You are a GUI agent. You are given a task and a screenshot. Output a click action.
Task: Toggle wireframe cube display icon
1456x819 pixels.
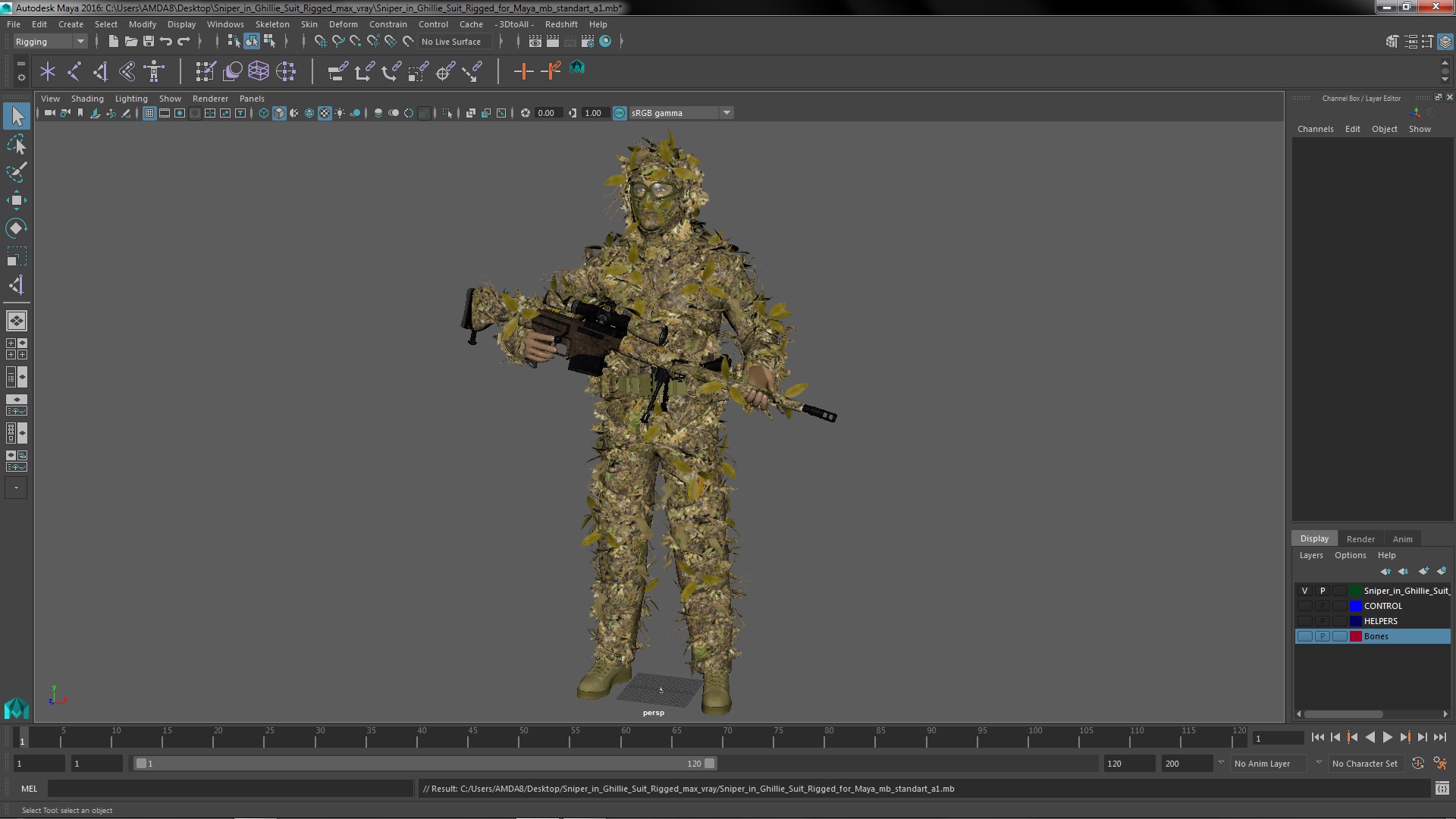pyautogui.click(x=264, y=113)
